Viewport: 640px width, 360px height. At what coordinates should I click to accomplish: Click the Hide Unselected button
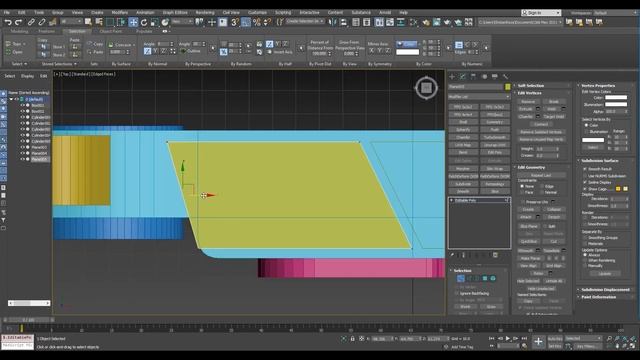pos(541,289)
